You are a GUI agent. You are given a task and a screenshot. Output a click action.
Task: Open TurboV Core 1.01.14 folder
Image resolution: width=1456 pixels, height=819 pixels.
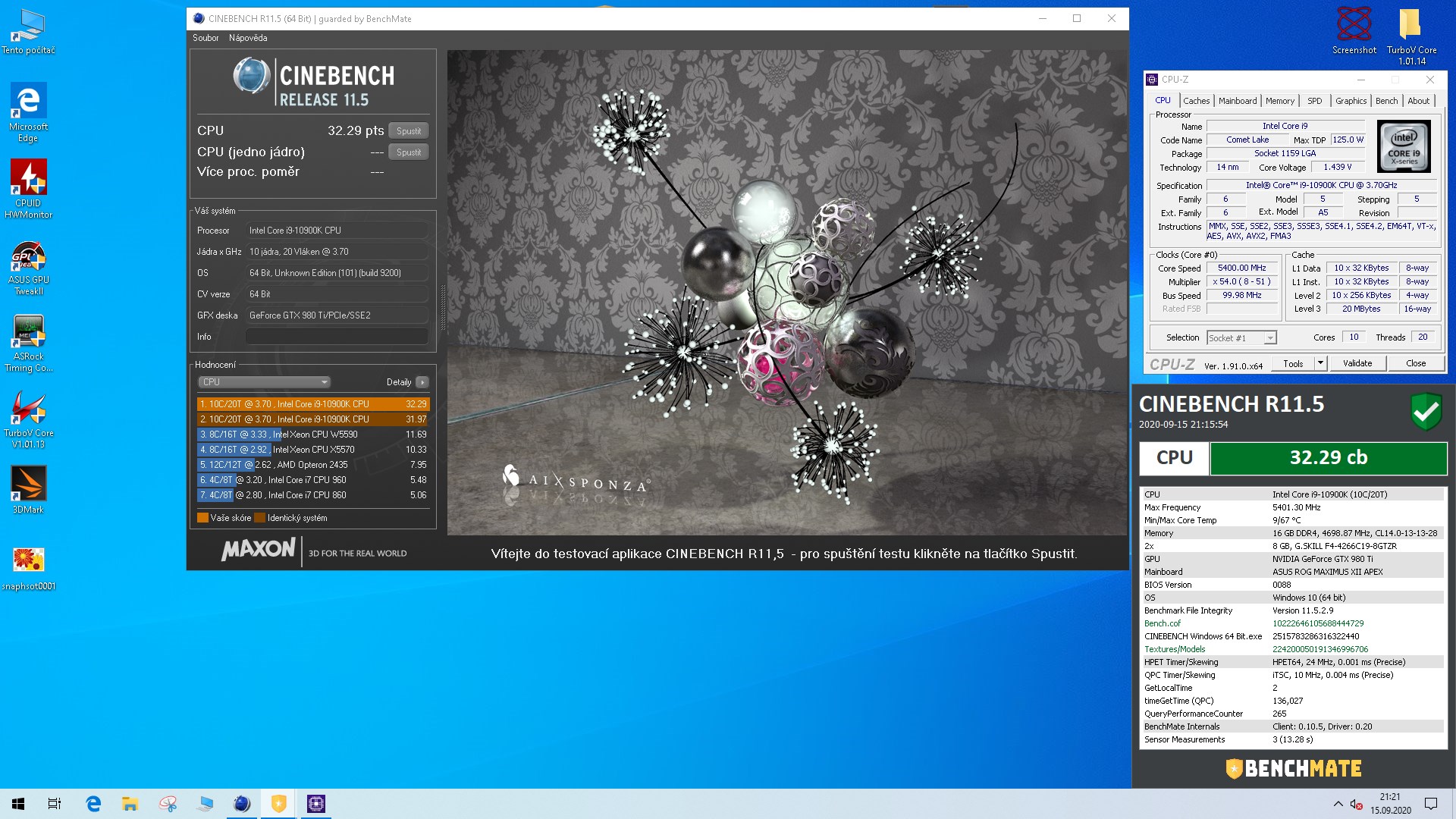(1411, 36)
